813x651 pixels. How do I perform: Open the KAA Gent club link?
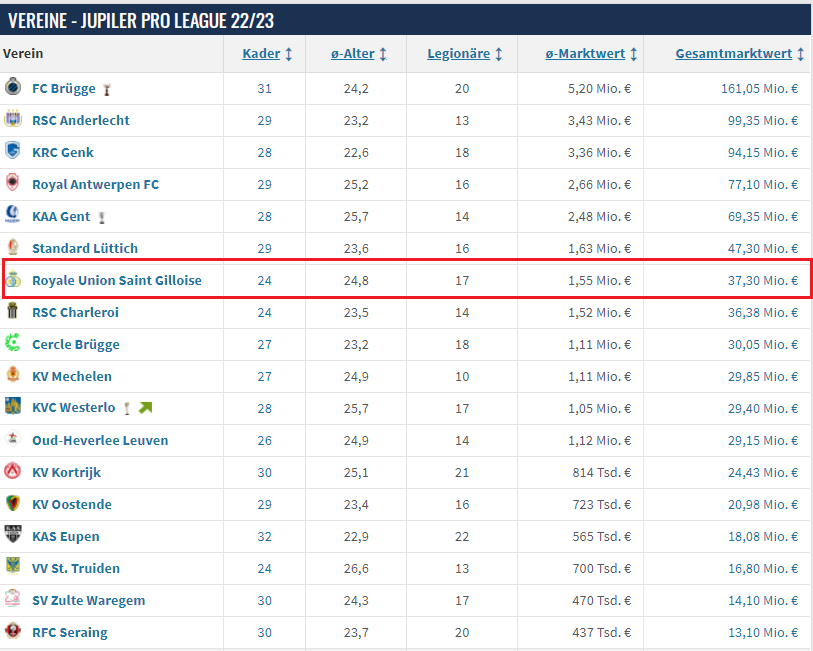tap(61, 217)
